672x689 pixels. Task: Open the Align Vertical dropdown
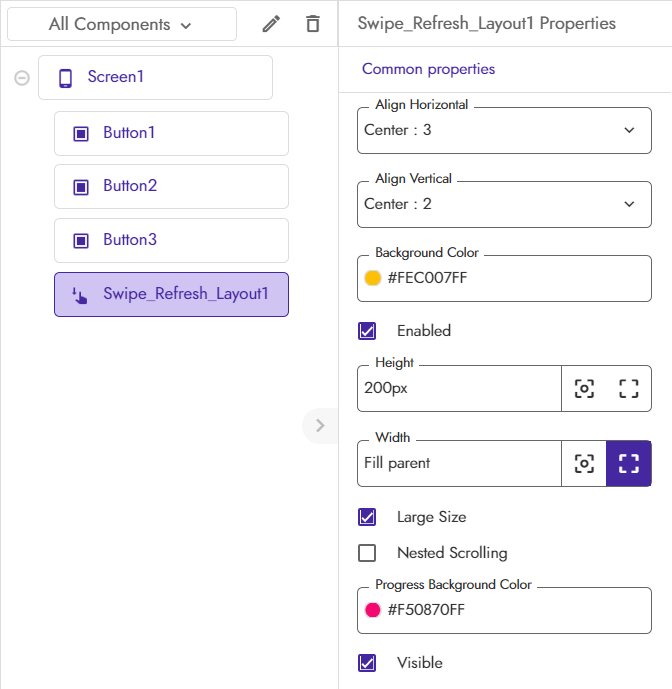pos(504,204)
